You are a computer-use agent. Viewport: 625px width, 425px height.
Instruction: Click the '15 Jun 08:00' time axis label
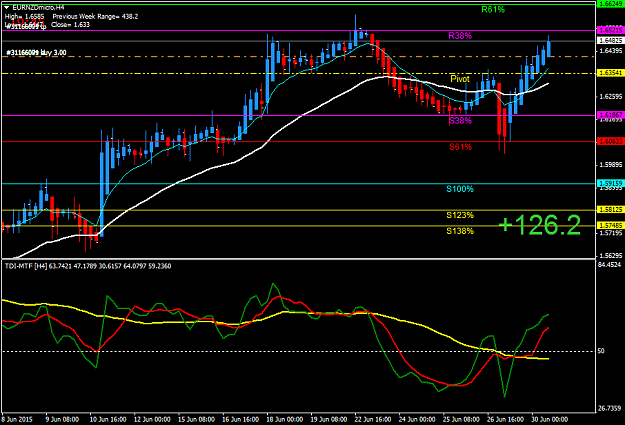point(197,419)
